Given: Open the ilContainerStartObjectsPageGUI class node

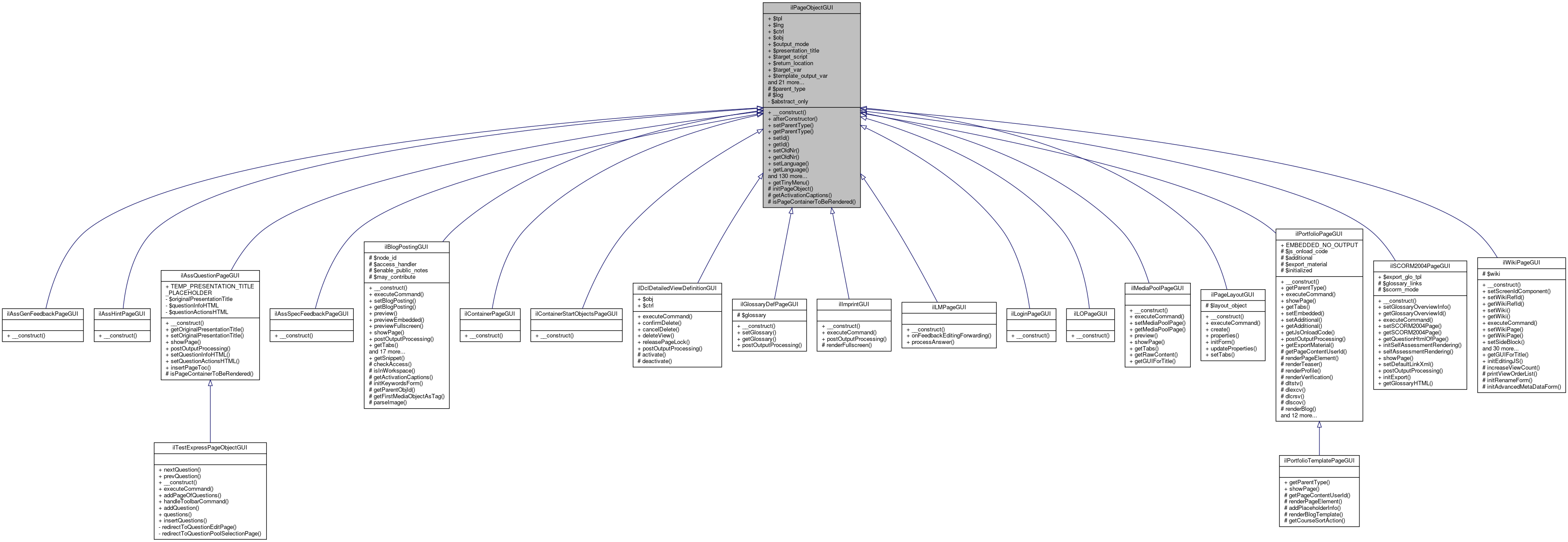Looking at the screenshot, I should click(576, 325).
